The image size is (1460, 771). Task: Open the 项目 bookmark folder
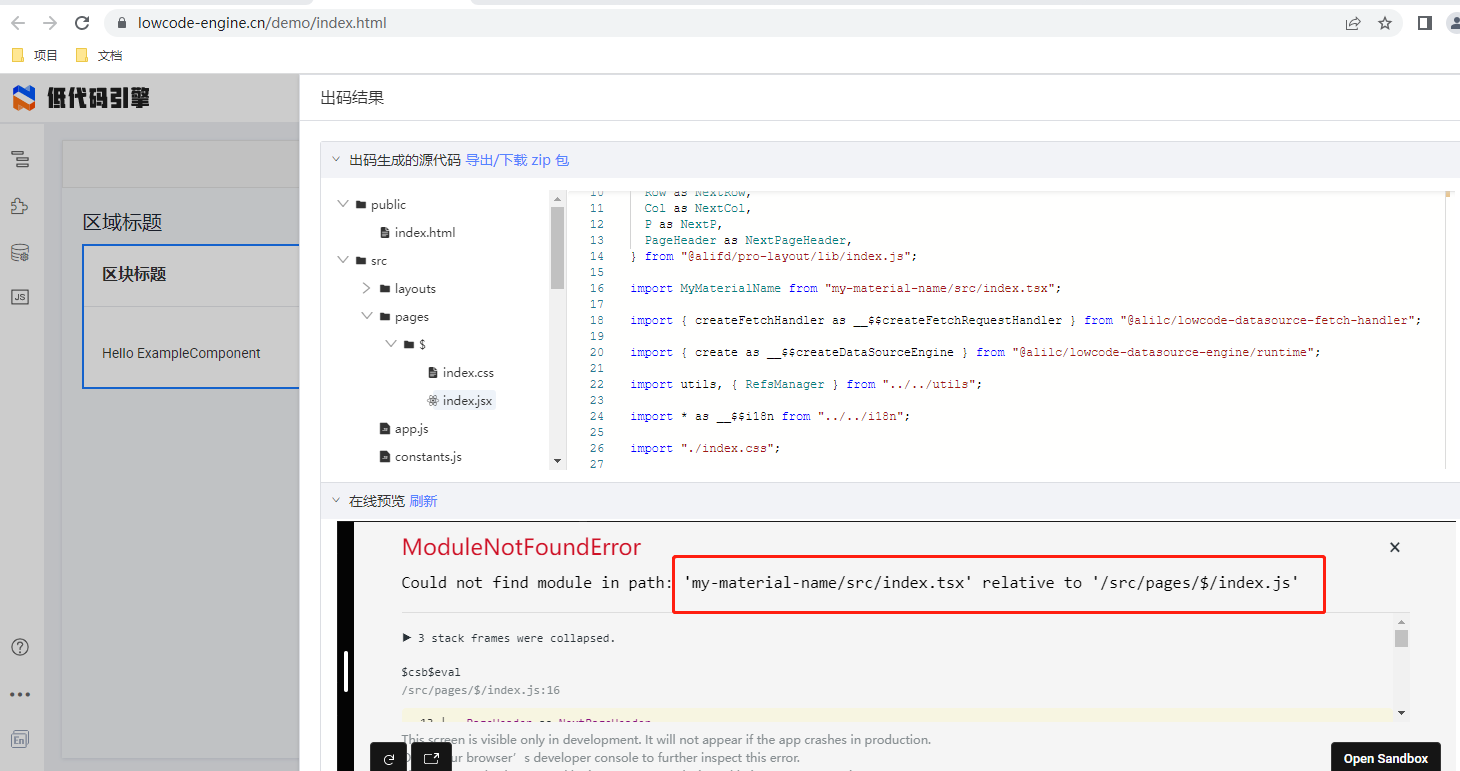pos(35,56)
